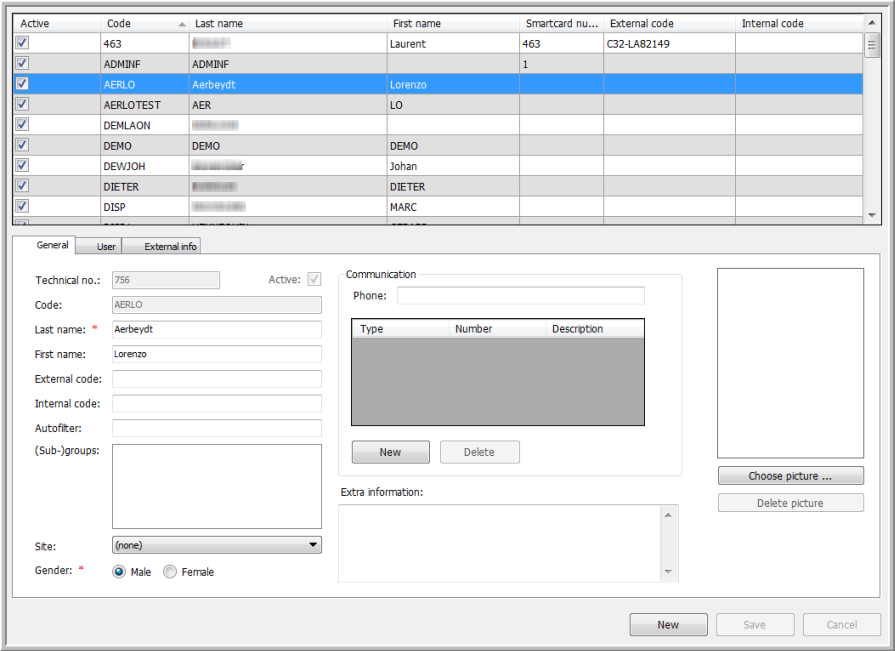Toggle Active checkbox for DEMO row

(x=23, y=145)
